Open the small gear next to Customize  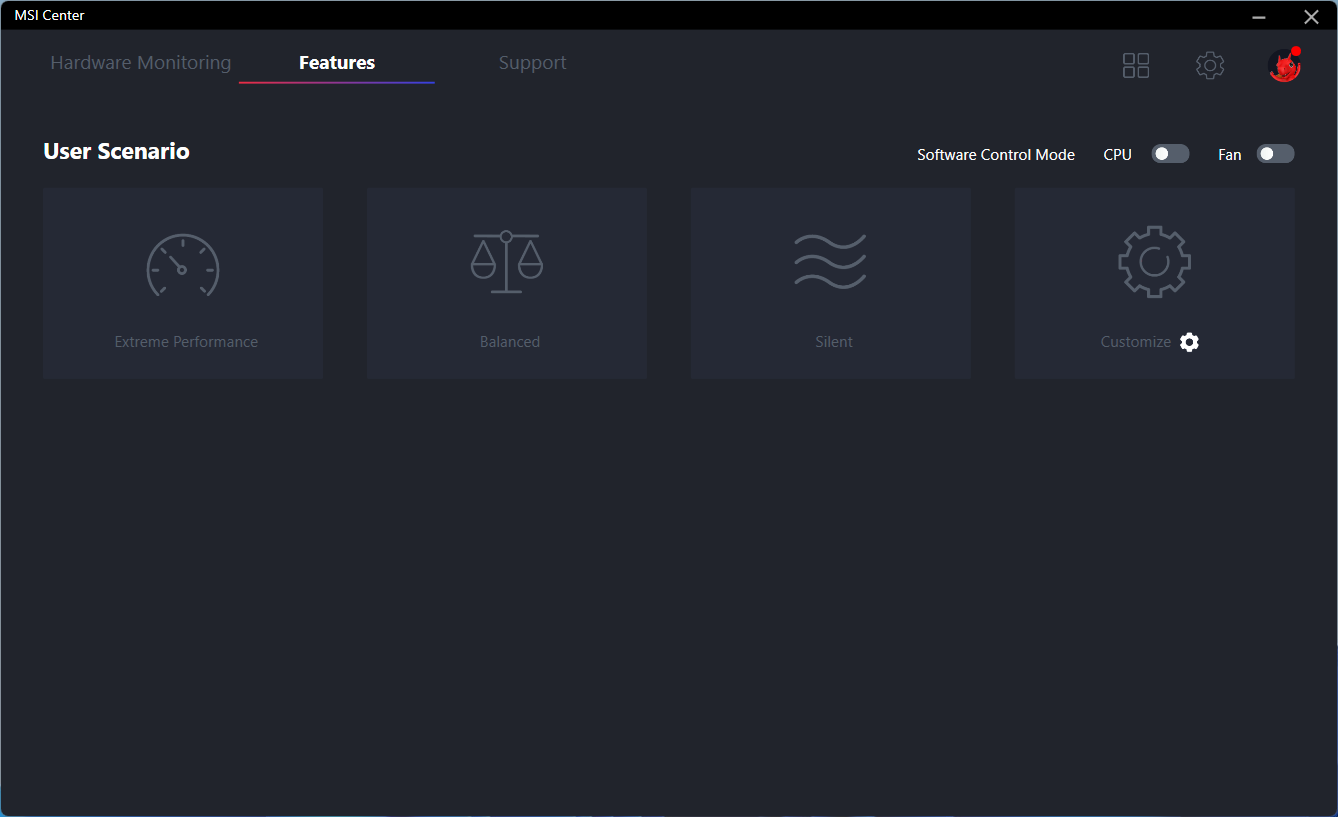[x=1189, y=342]
